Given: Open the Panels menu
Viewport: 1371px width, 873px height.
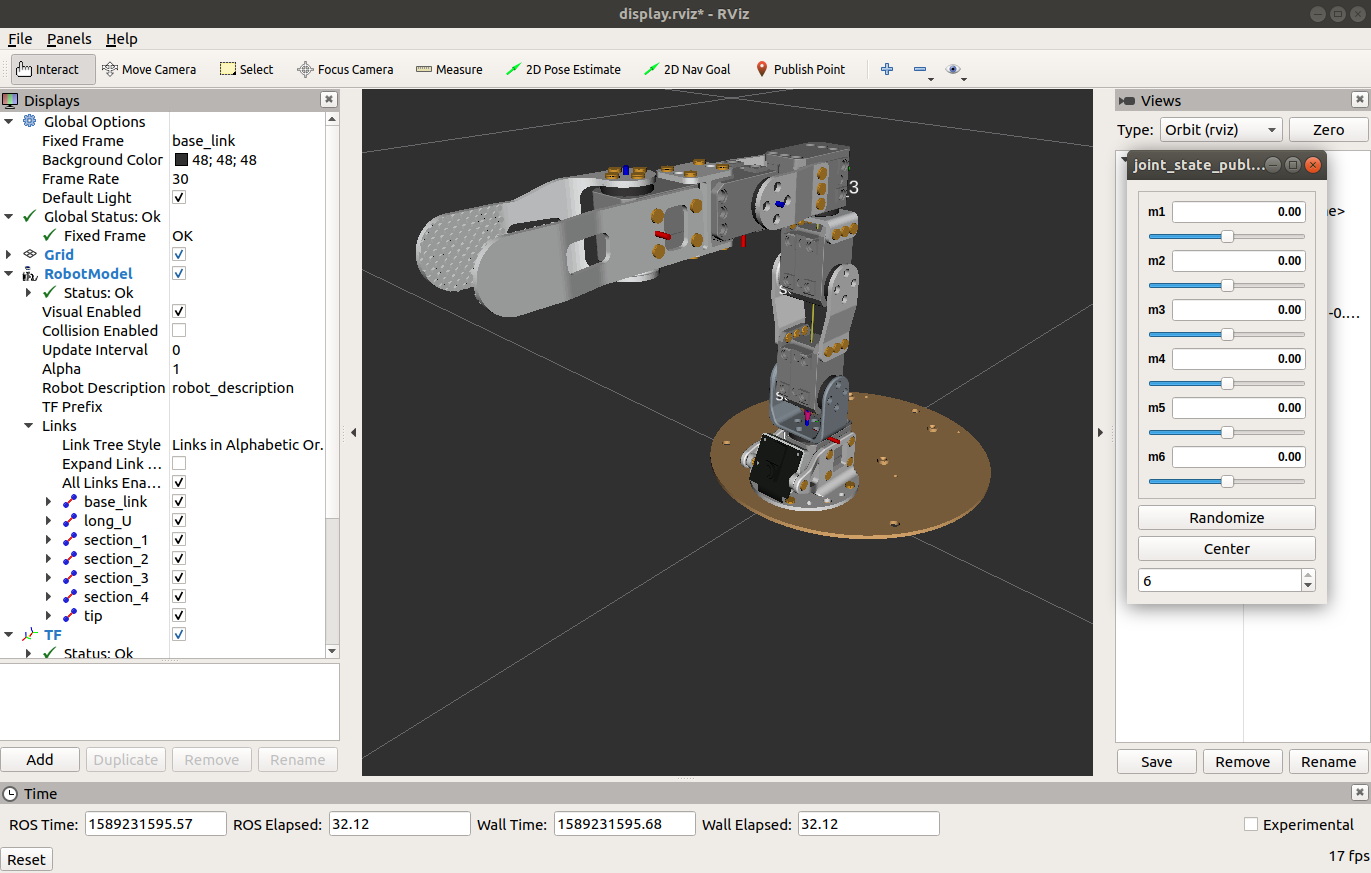Looking at the screenshot, I should tap(69, 39).
